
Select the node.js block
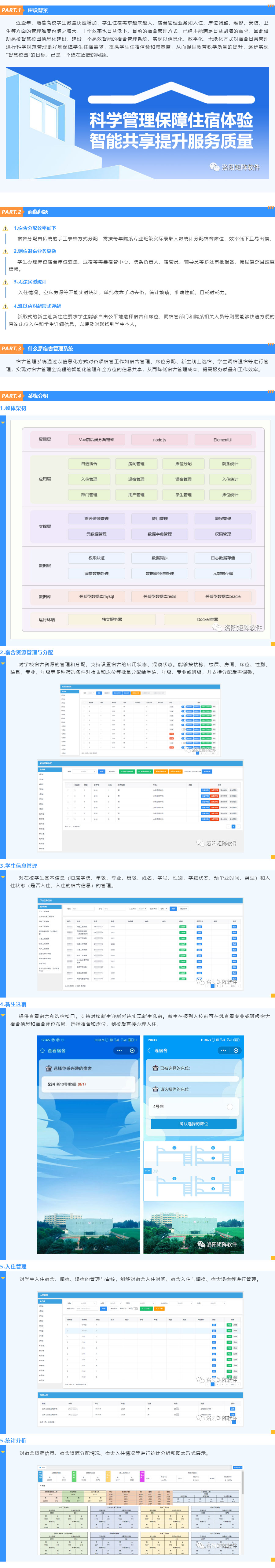coord(159,440)
